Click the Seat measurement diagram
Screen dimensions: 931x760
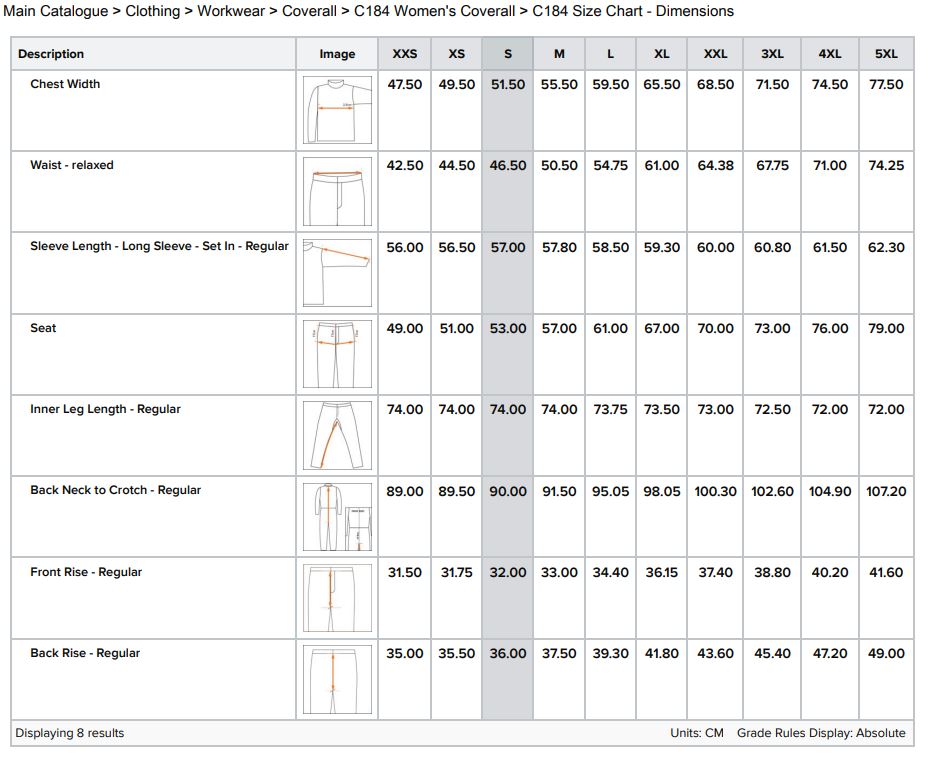point(337,354)
